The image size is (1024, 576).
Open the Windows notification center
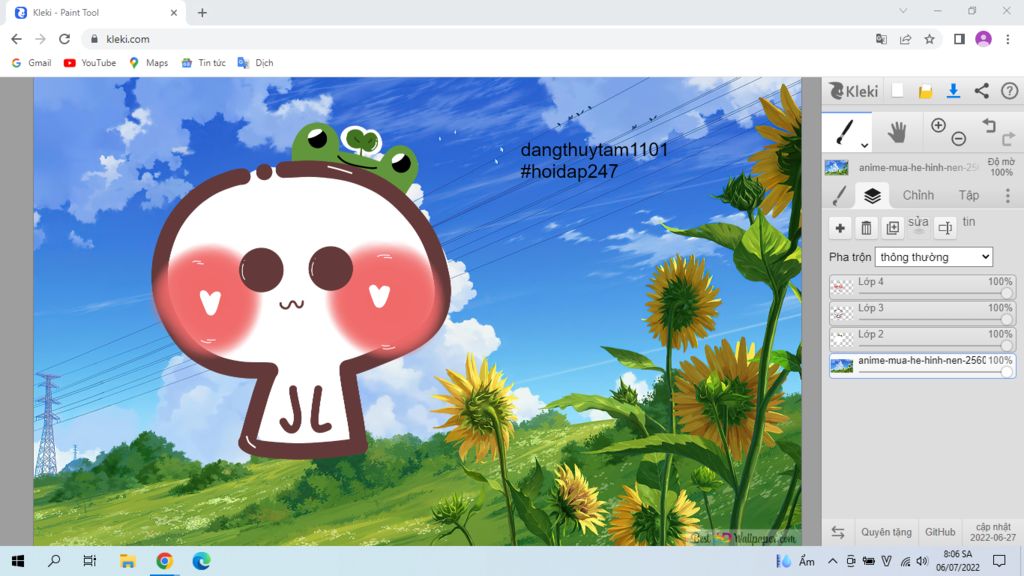pyautogui.click(x=999, y=561)
